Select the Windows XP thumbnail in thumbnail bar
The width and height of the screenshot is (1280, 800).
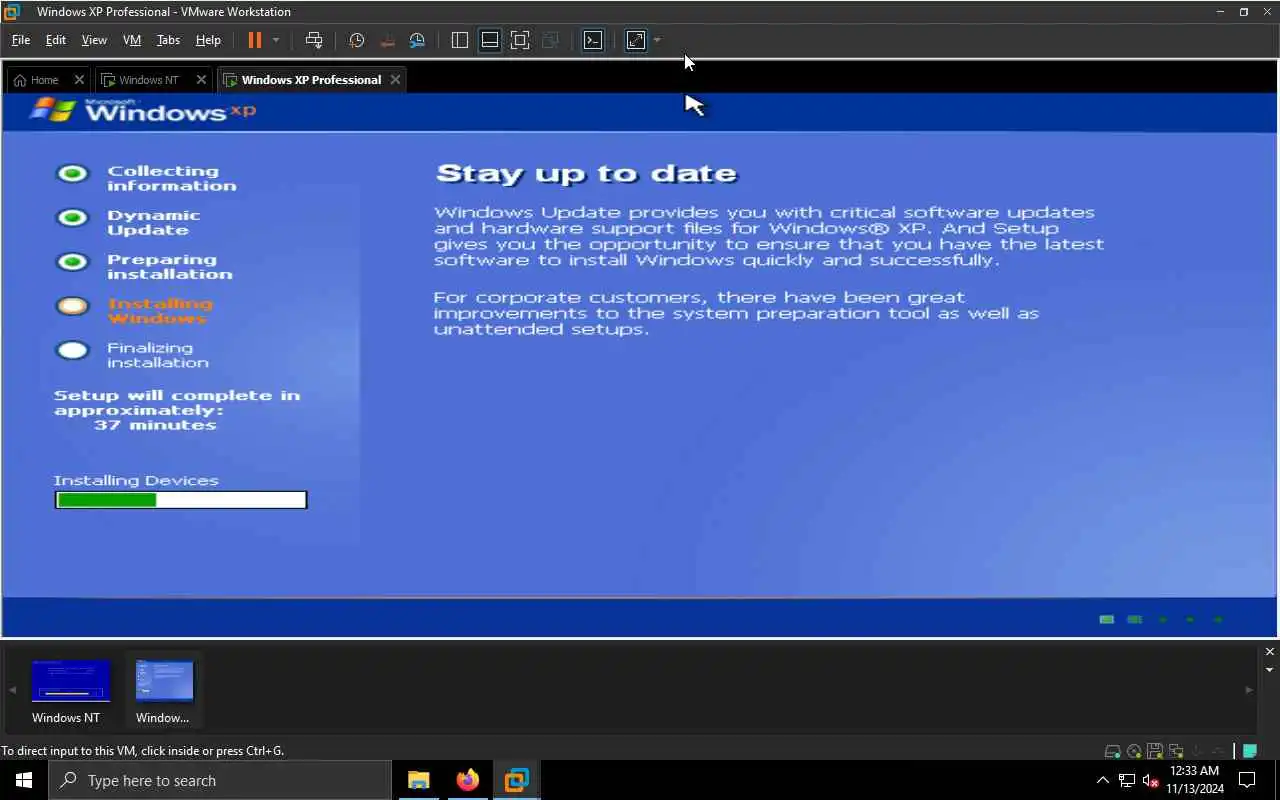pyautogui.click(x=163, y=689)
